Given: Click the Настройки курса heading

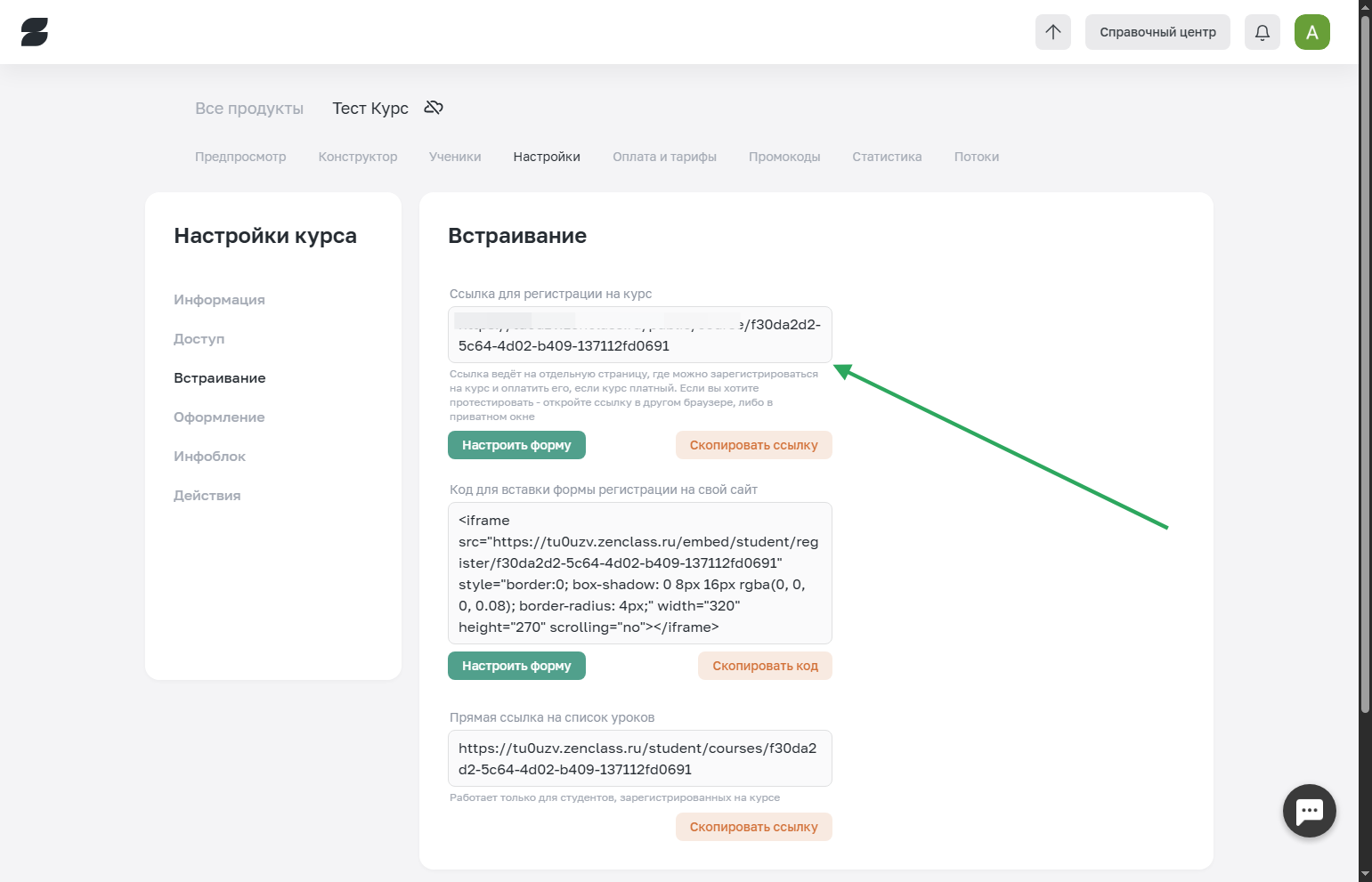Looking at the screenshot, I should tap(265, 236).
